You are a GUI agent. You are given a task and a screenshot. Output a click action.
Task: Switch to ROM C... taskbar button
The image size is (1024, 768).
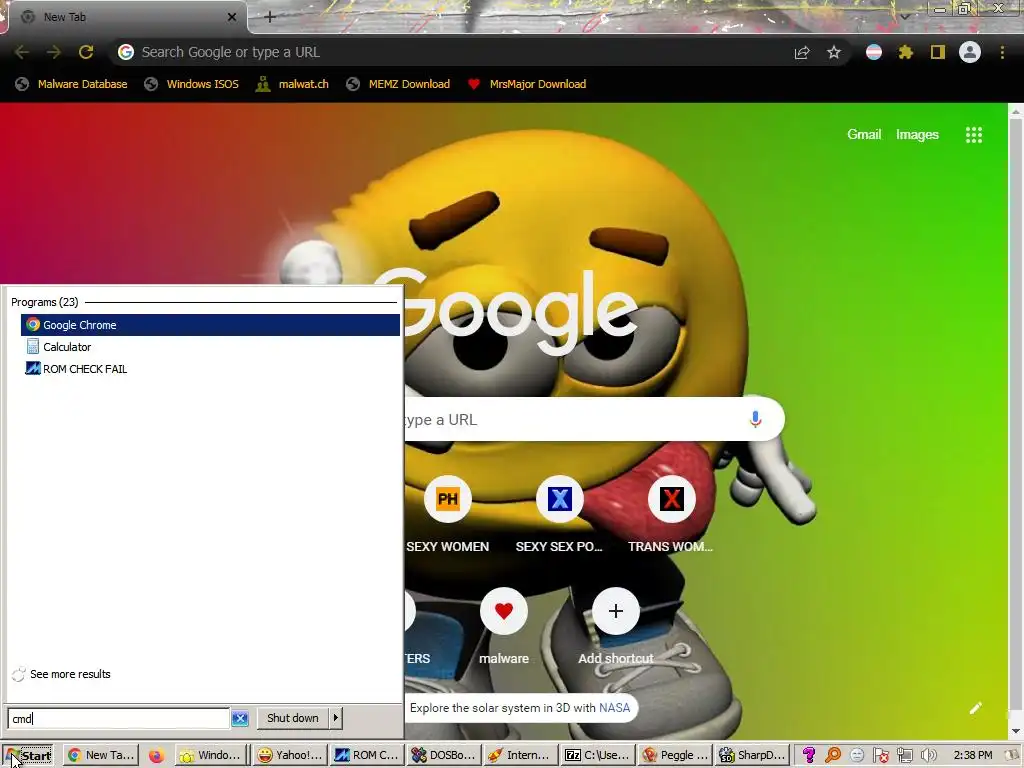367,756
